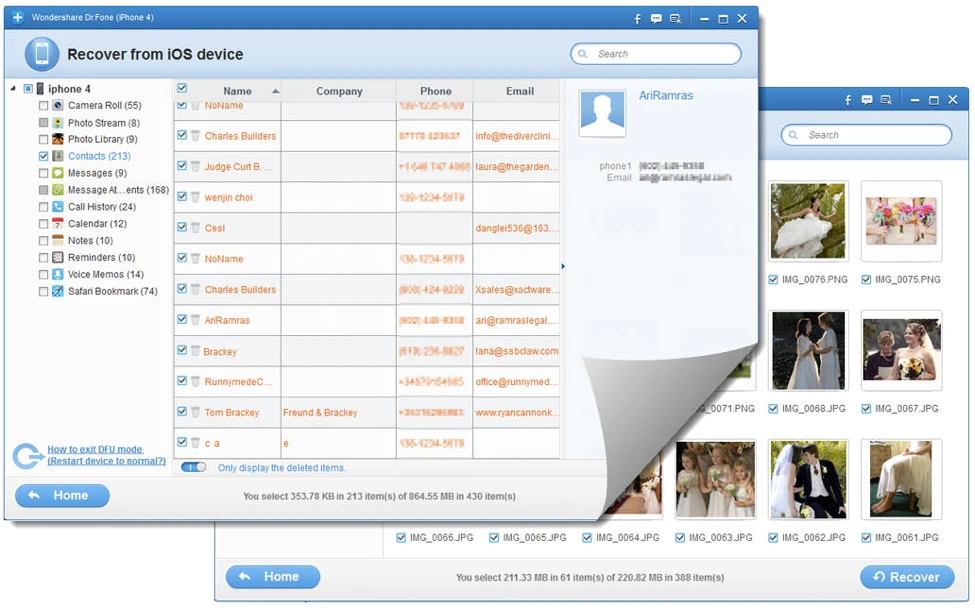
Task: Toggle the Contacts (213) checkbox
Action: point(43,157)
